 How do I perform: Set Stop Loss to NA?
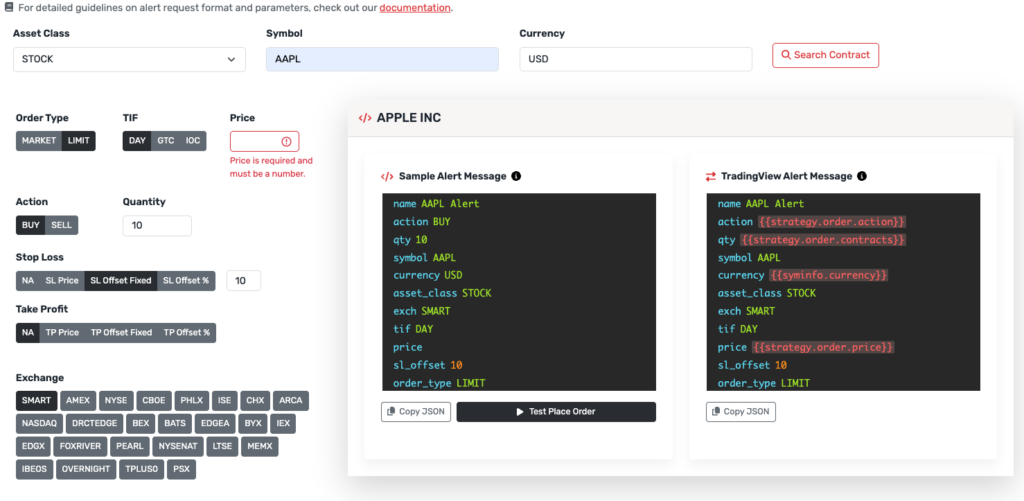coord(28,281)
